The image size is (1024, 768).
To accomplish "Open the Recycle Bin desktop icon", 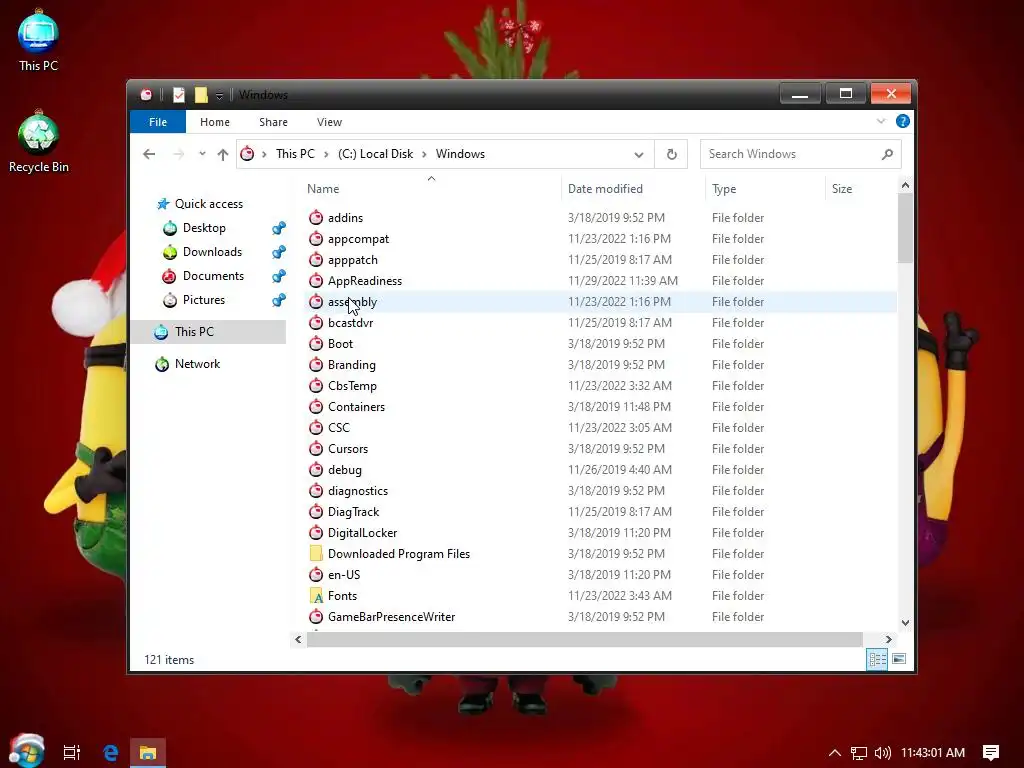I will click(x=39, y=142).
